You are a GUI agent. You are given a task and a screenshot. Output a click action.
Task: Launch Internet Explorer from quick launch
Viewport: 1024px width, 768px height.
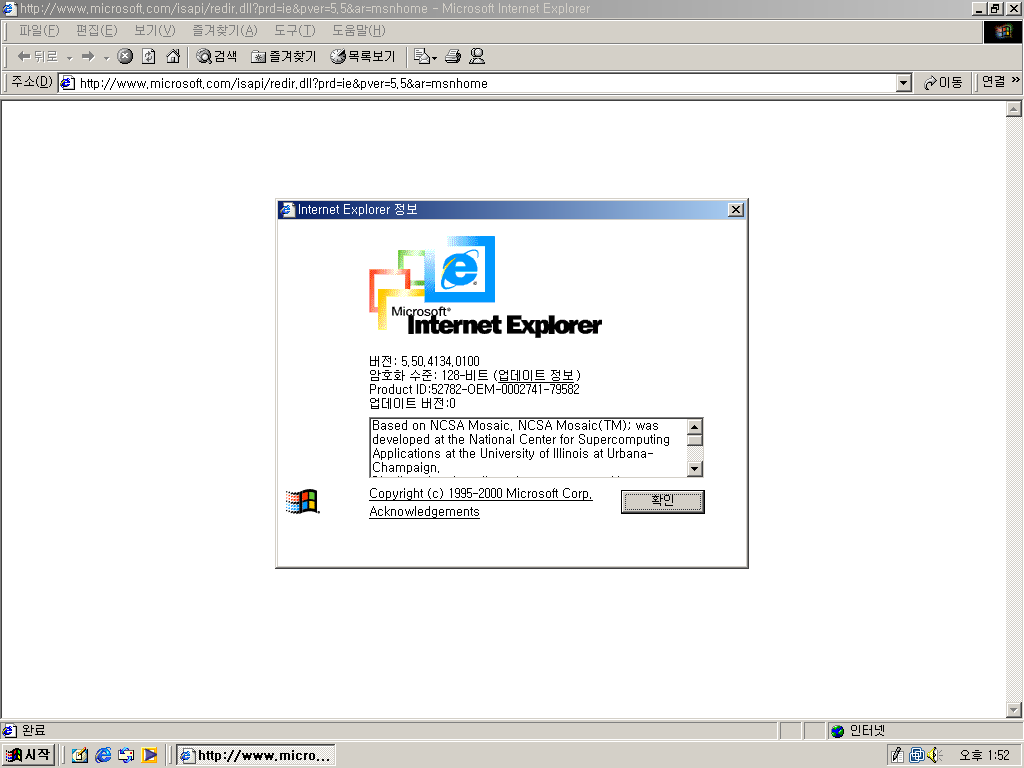[x=103, y=756]
